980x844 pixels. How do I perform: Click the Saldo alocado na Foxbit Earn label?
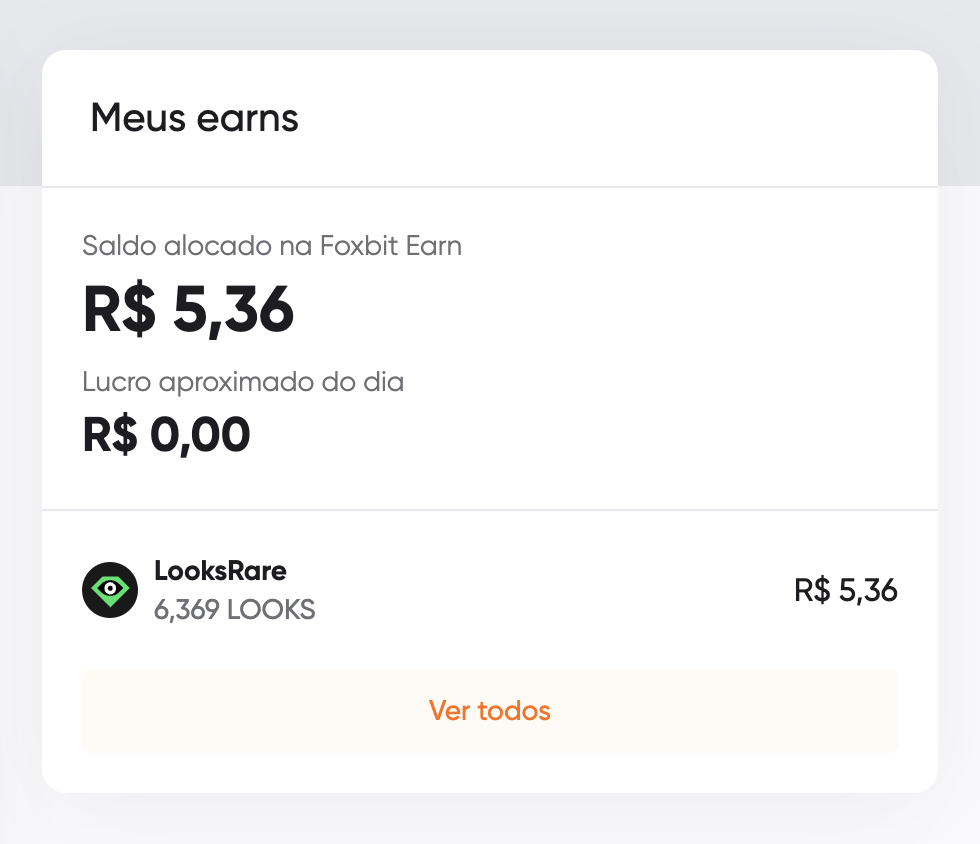pos(272,246)
